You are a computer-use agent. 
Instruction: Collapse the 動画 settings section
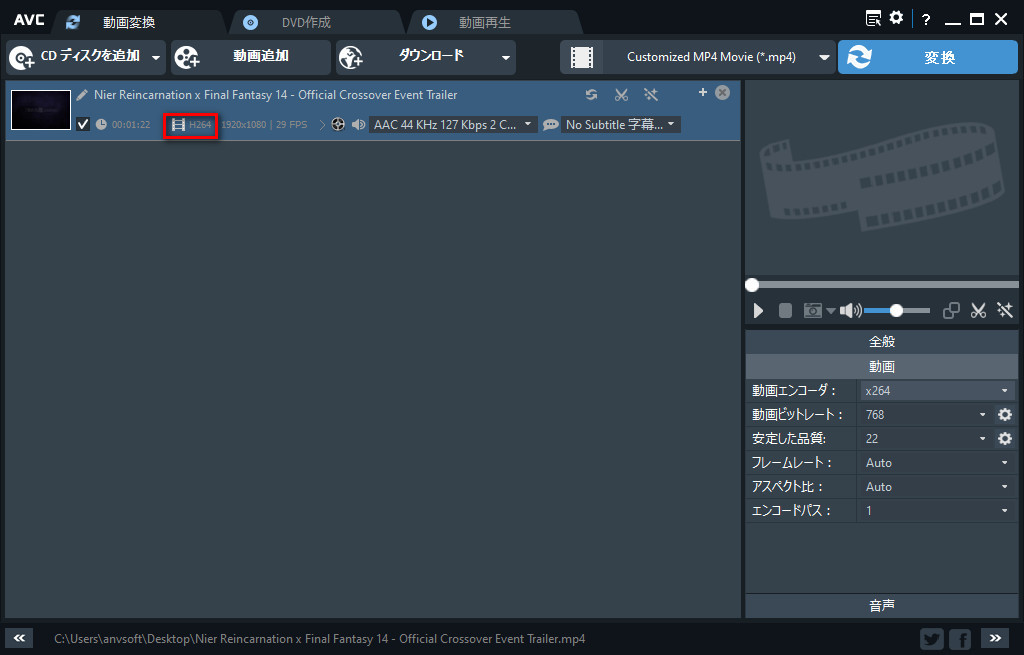click(882, 366)
